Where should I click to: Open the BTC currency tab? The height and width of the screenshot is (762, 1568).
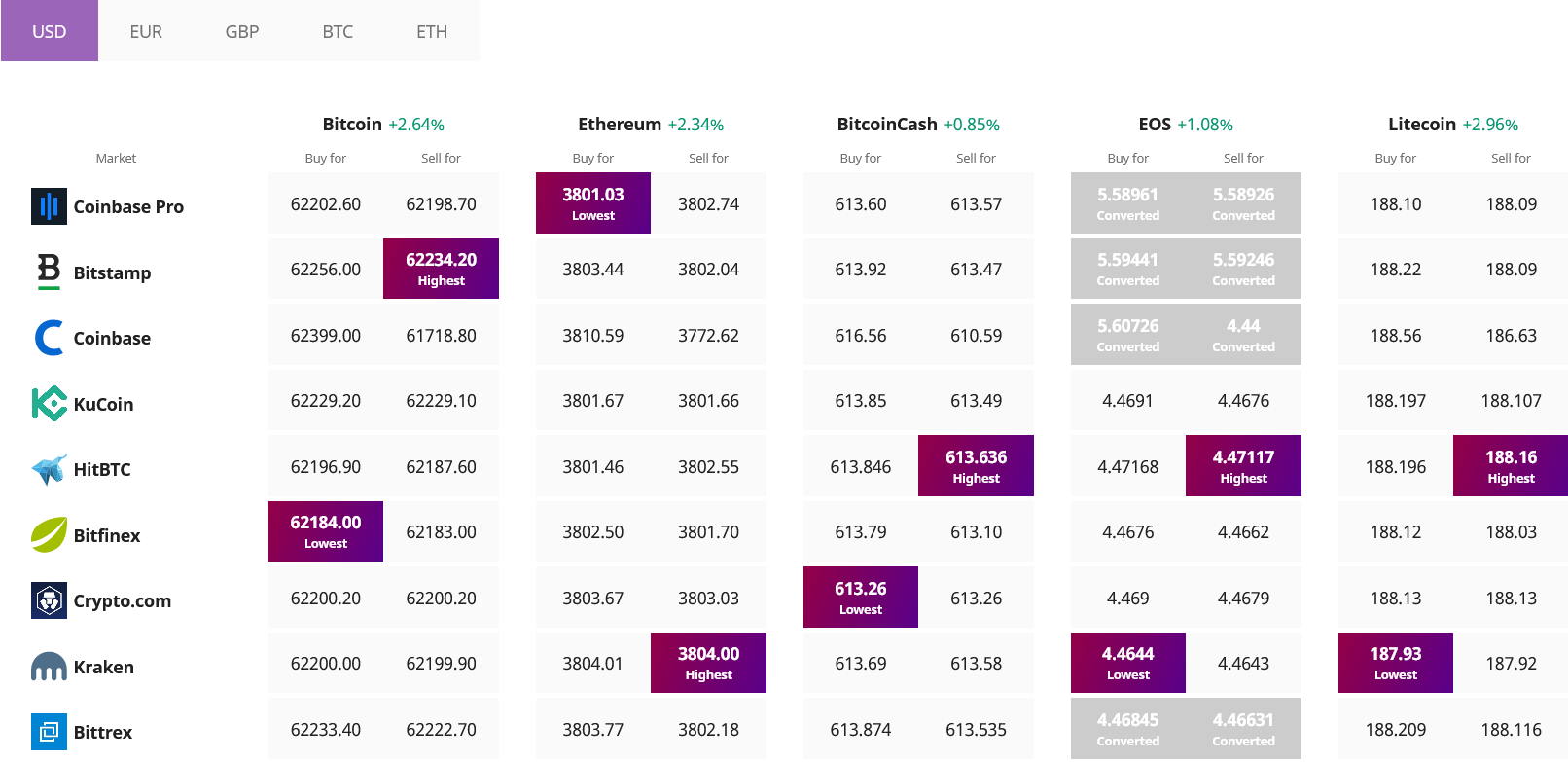click(338, 31)
